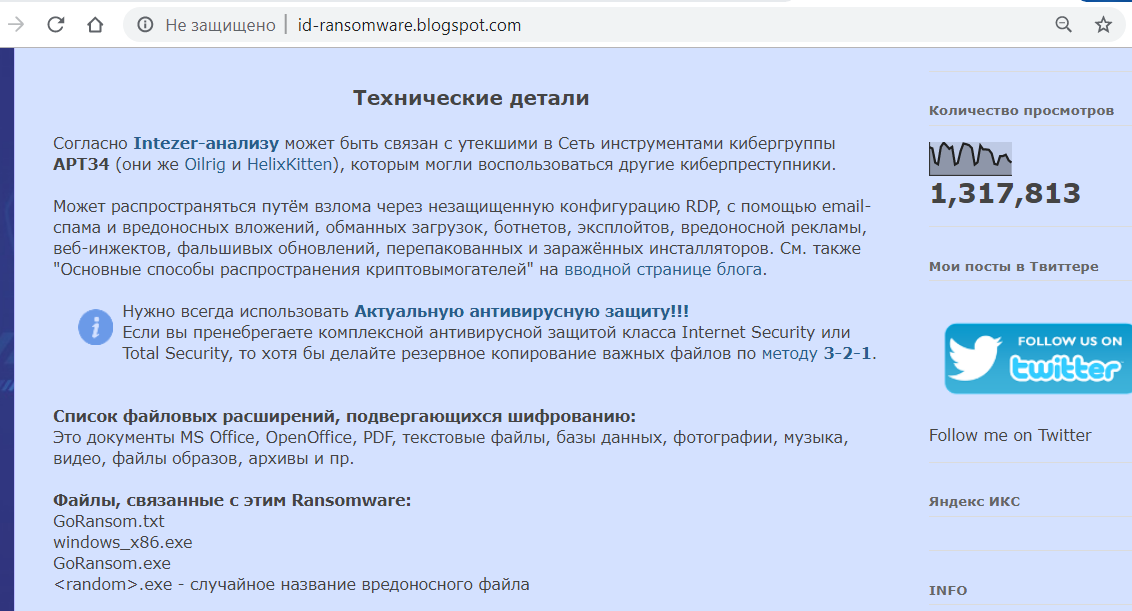Click the 'Follow me on Twitter' text

point(1010,436)
